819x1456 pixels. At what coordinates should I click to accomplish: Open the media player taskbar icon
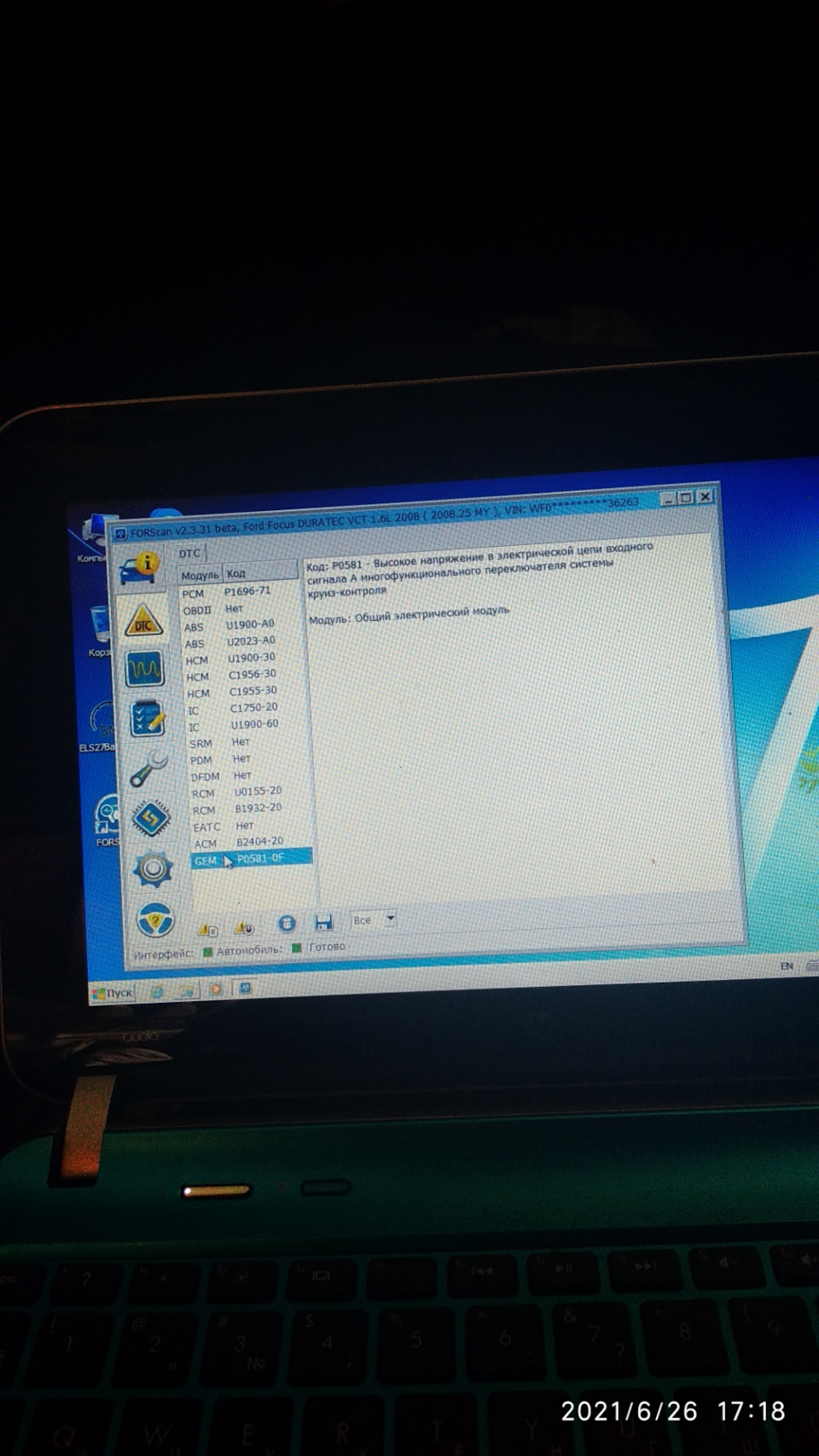coord(216,989)
